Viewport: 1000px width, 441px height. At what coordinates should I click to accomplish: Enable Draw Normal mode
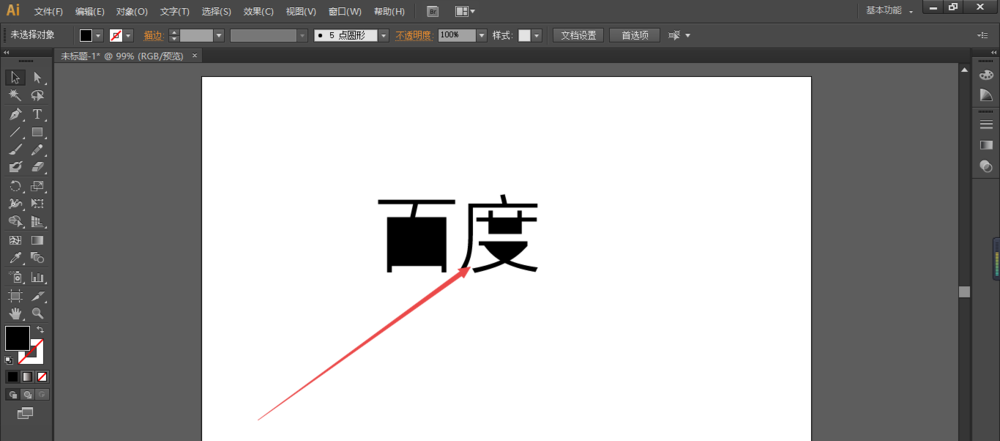tap(13, 395)
